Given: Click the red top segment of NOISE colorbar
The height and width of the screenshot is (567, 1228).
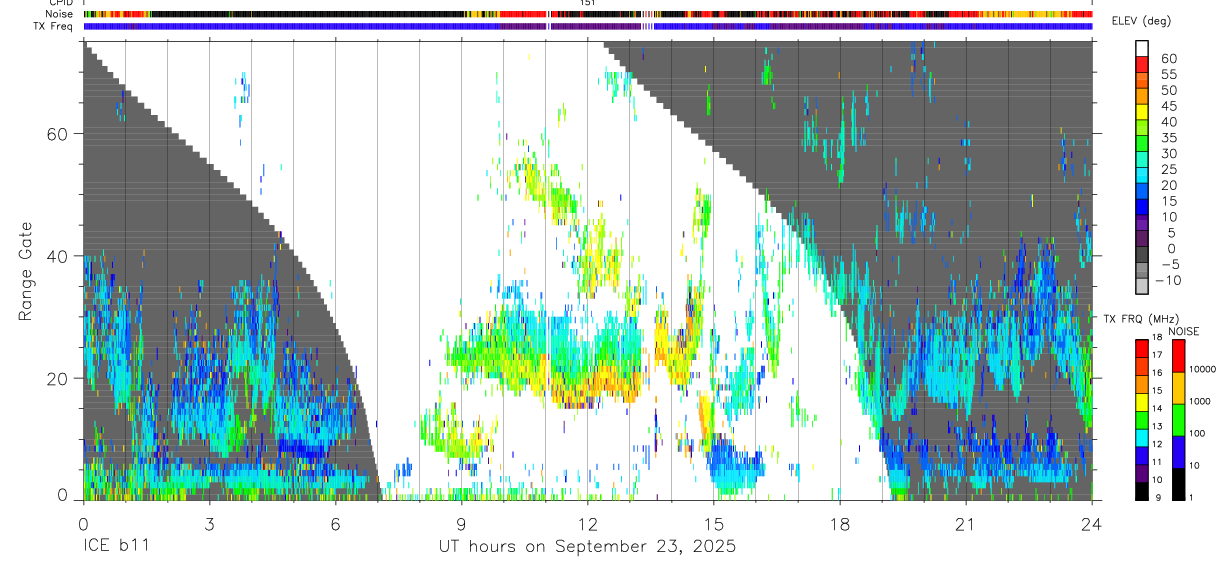Looking at the screenshot, I should [x=1178, y=356].
